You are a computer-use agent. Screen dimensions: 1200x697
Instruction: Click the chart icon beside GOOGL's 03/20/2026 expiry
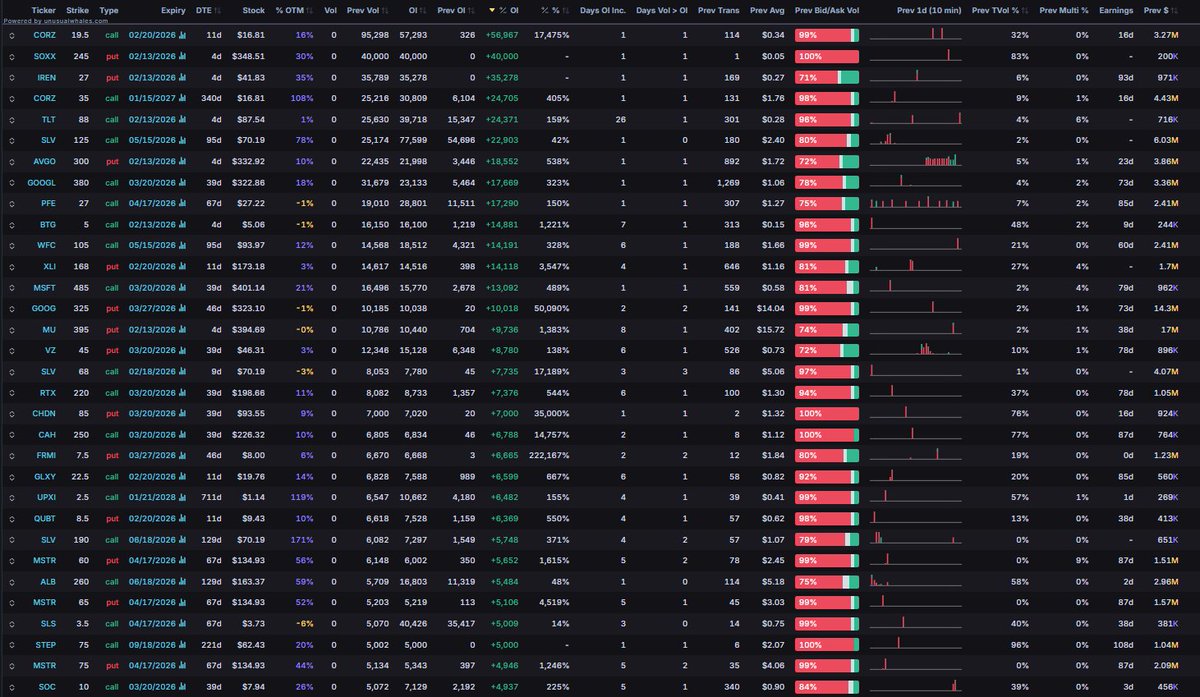(x=183, y=182)
